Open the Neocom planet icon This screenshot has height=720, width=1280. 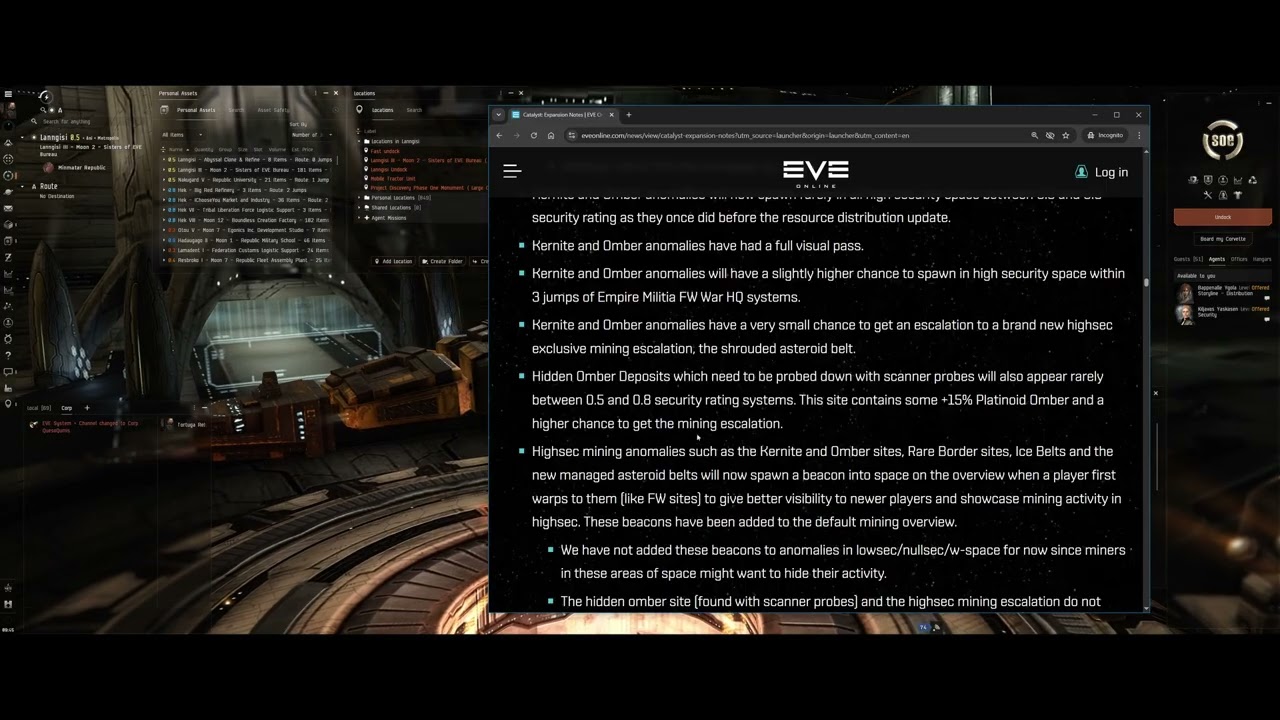(8, 192)
